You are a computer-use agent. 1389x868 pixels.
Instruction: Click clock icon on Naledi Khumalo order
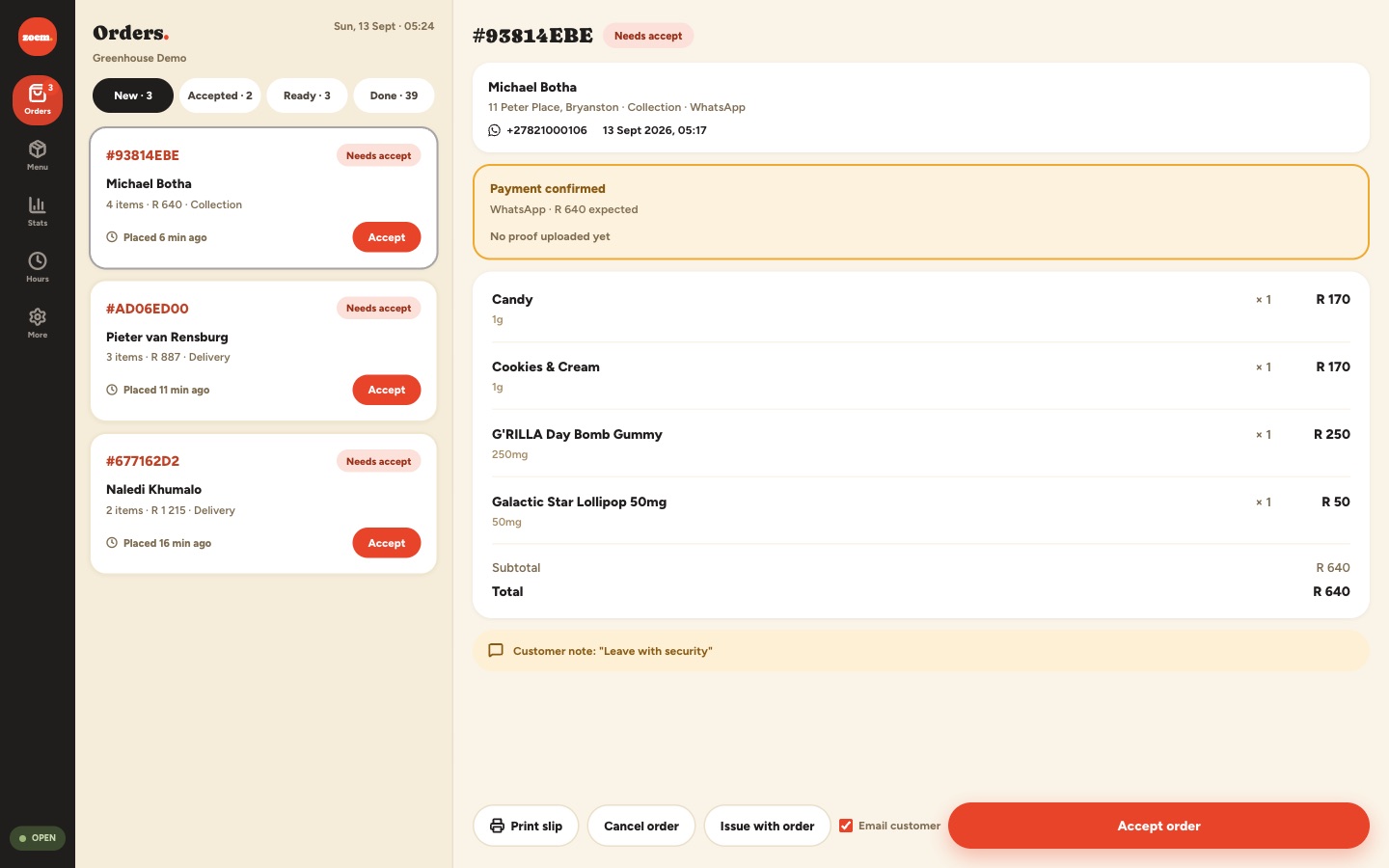[112, 543]
